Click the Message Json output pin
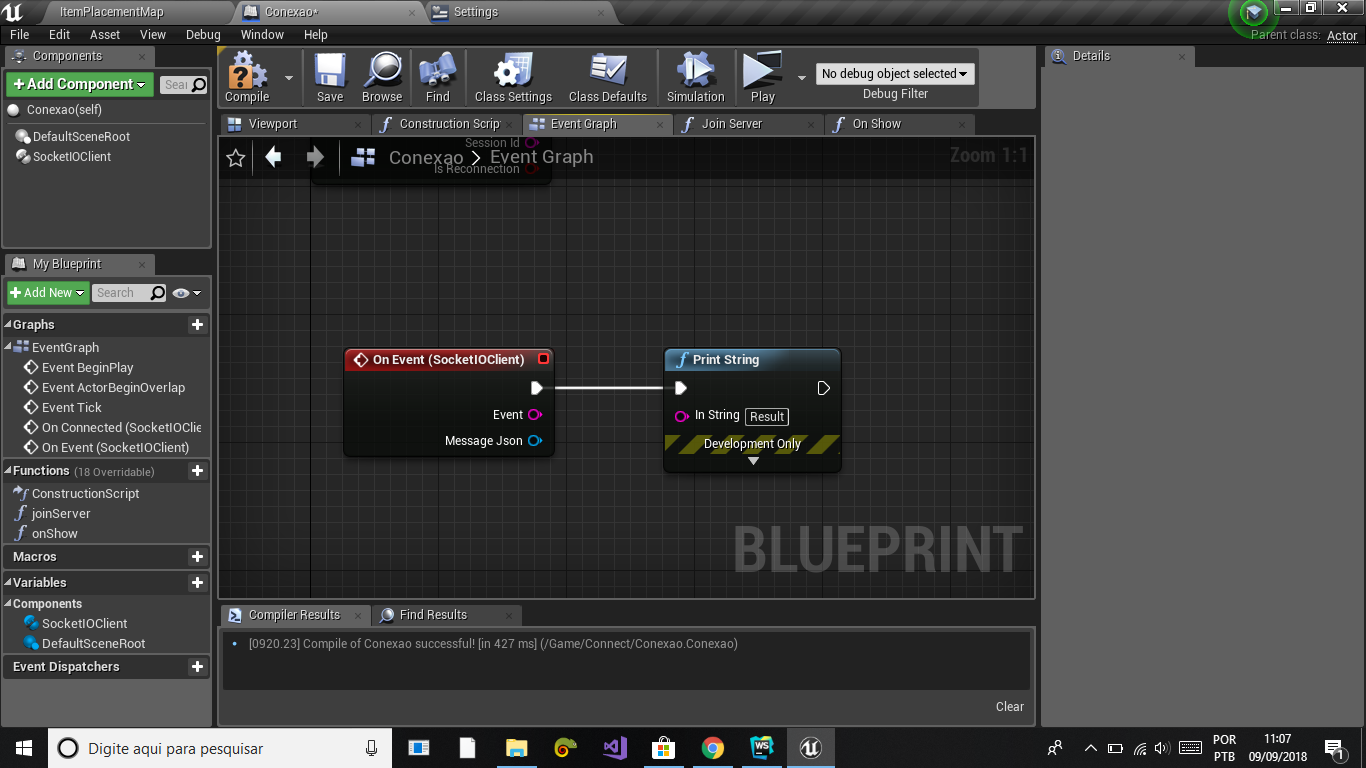Screen dimensions: 1366x768 [x=535, y=441]
